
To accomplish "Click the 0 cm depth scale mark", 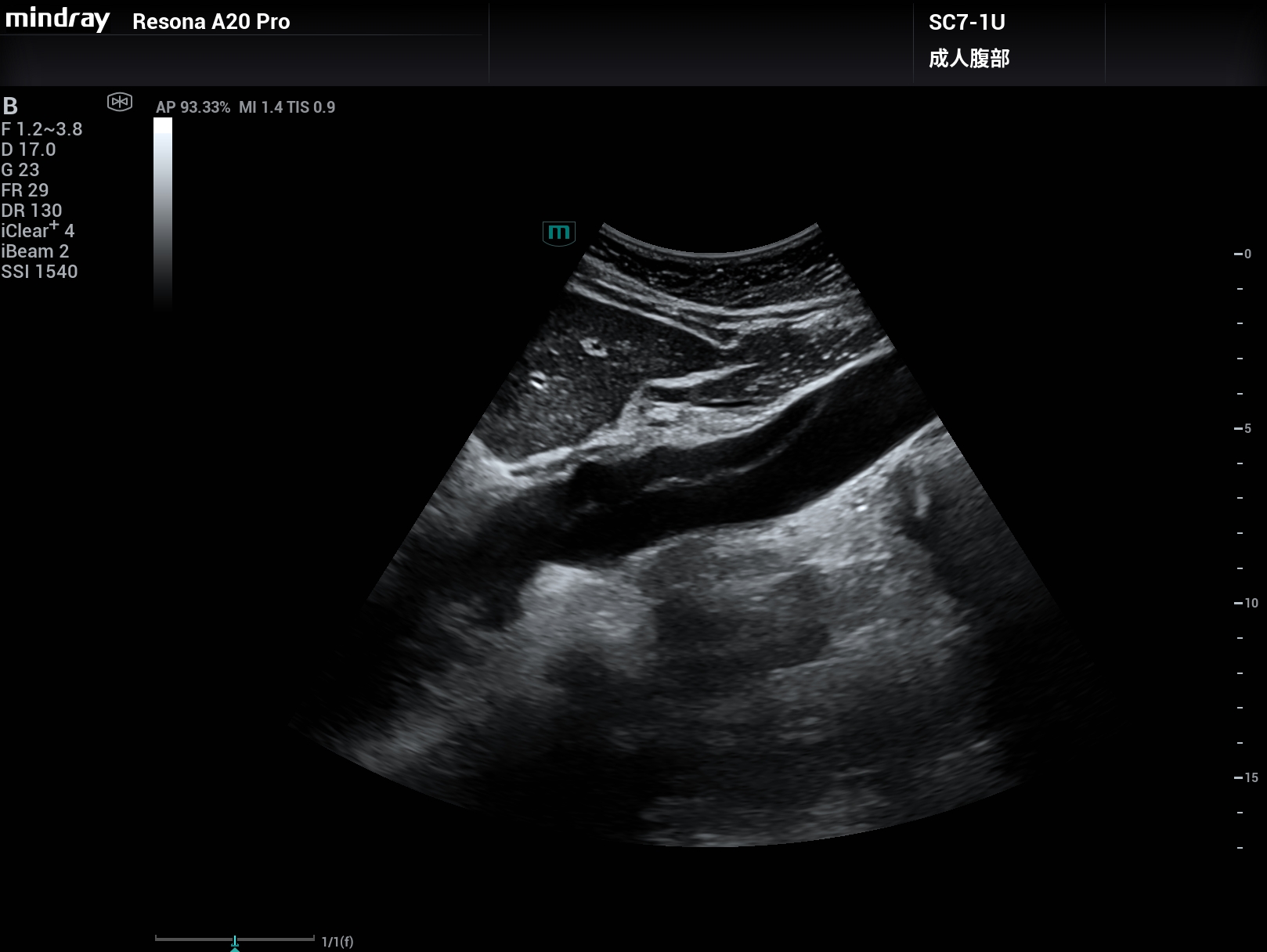I will pos(1243,254).
